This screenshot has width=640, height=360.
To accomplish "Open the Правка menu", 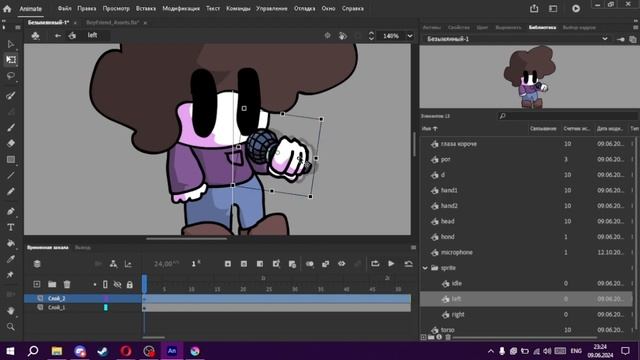I will 87,8.
